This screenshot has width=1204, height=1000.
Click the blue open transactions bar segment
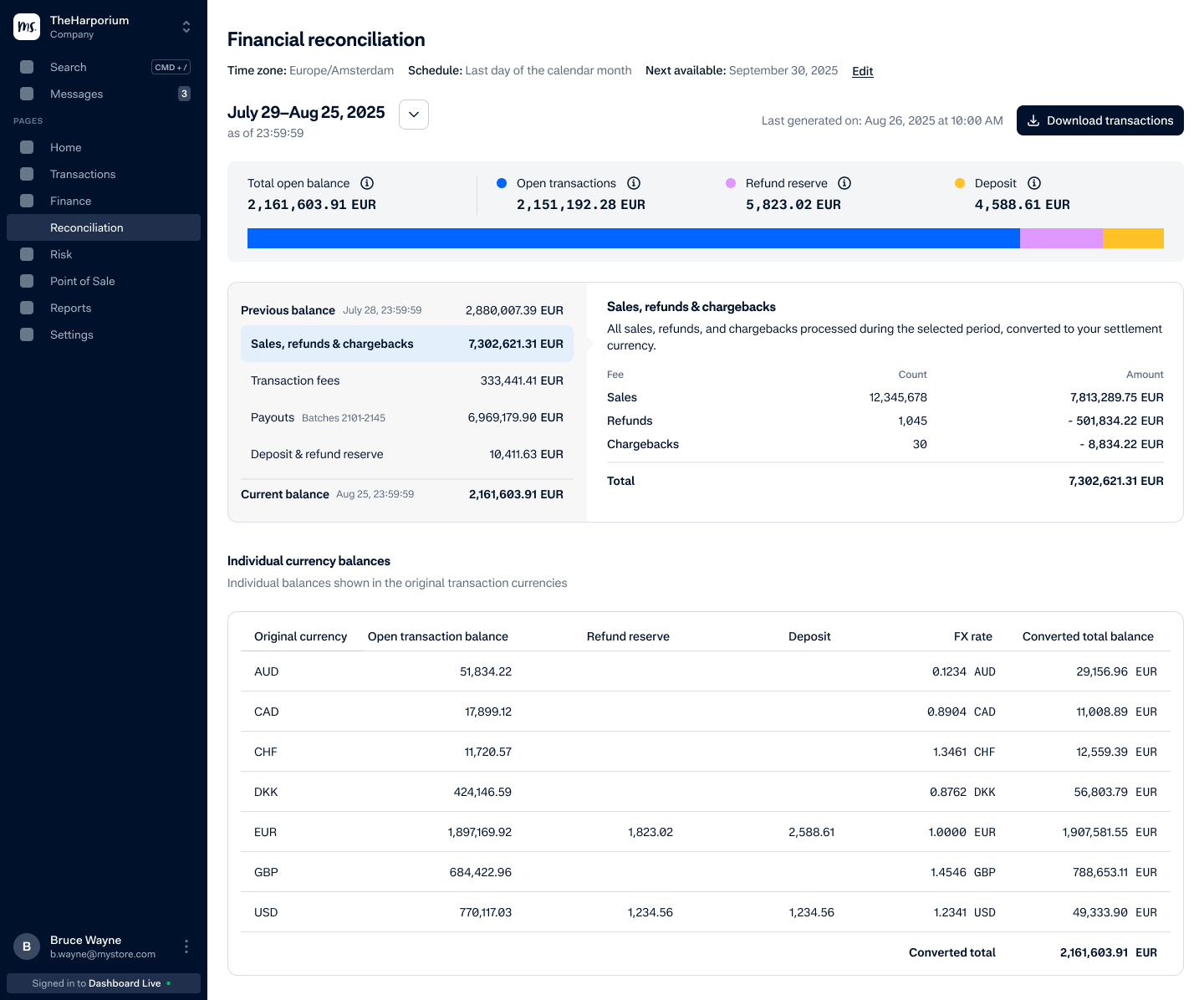coord(634,238)
